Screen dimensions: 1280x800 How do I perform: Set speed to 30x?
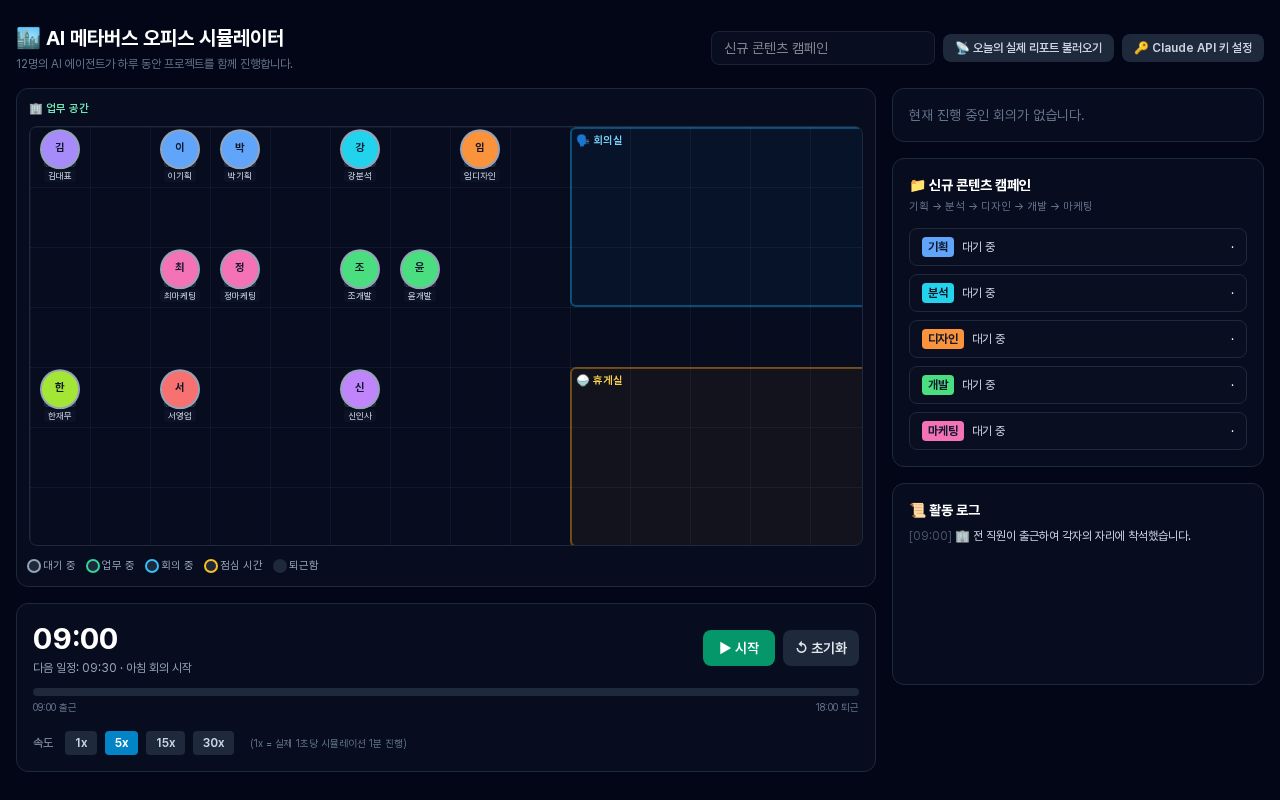[x=213, y=743]
